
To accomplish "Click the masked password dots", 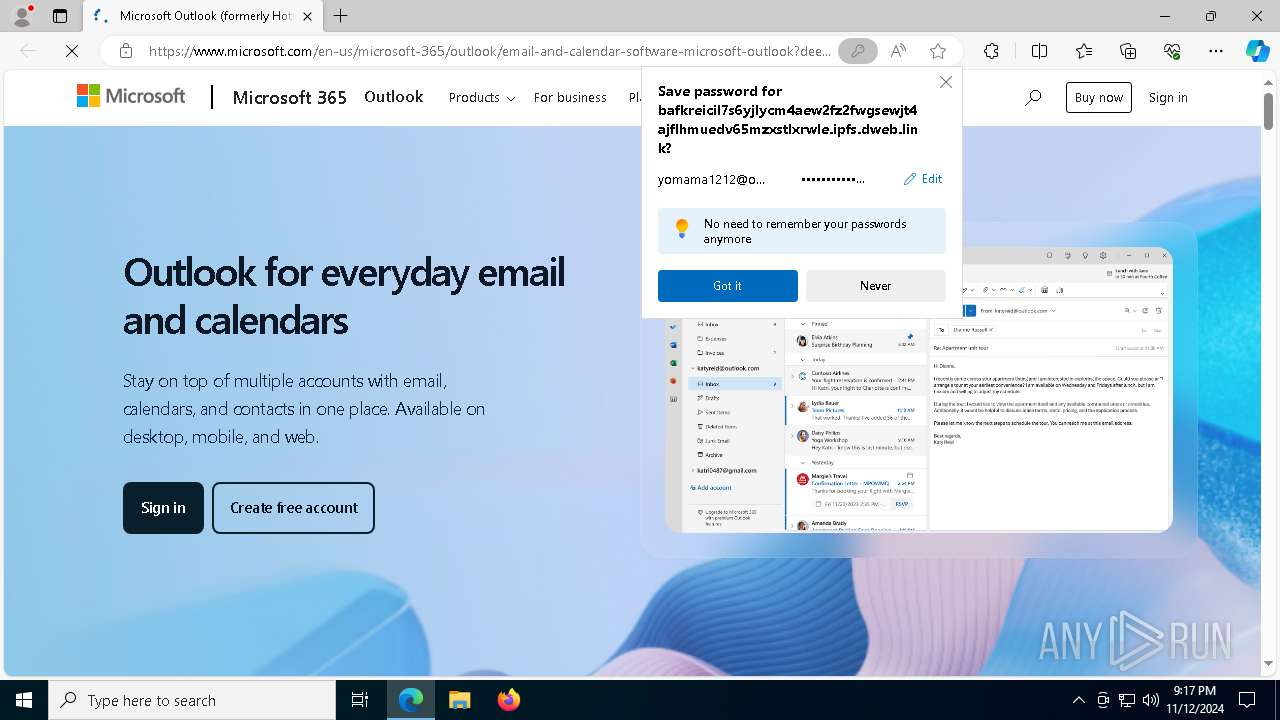I will 833,179.
